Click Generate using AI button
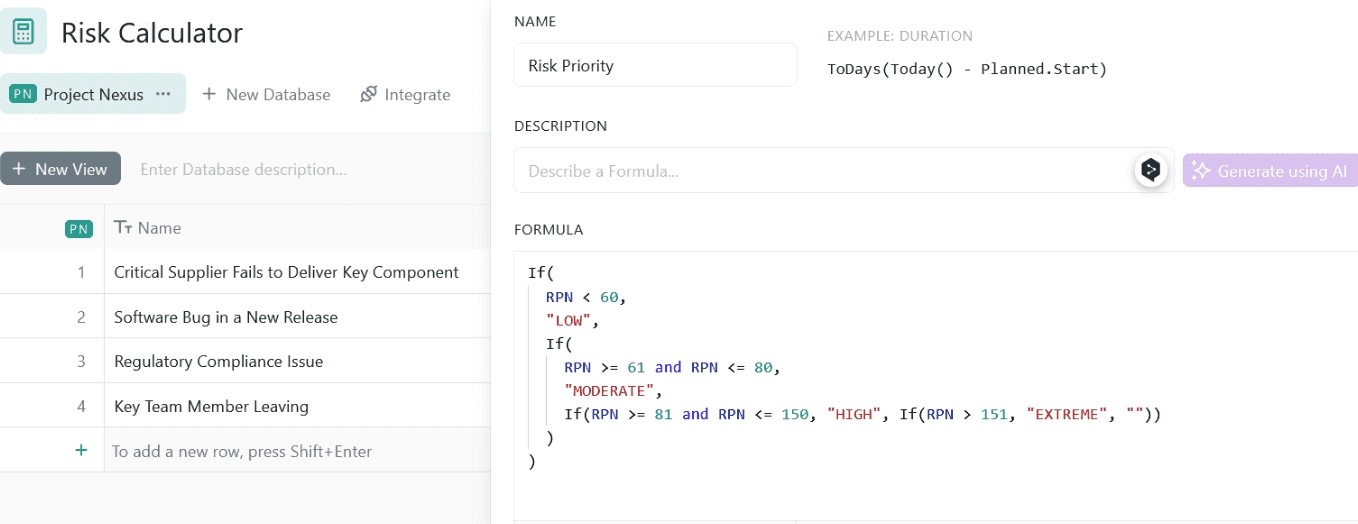The image size is (1358, 524). 1270,171
